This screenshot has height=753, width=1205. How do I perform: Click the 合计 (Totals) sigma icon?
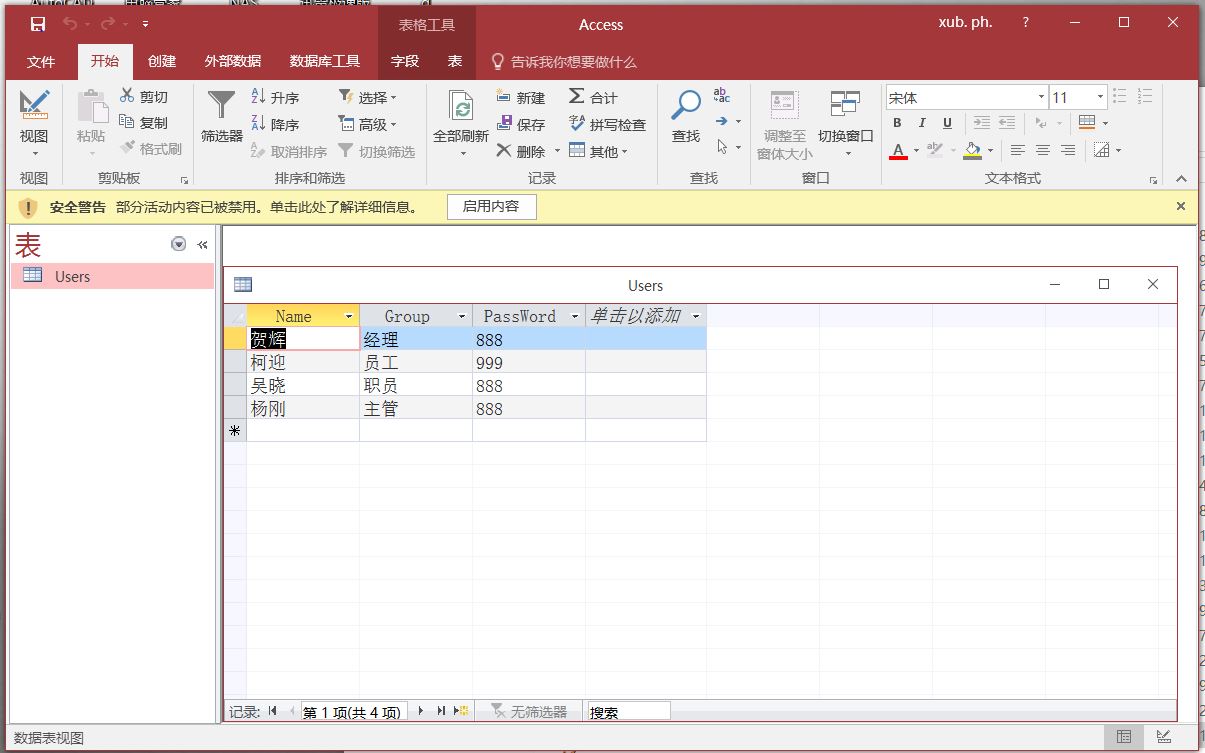577,96
